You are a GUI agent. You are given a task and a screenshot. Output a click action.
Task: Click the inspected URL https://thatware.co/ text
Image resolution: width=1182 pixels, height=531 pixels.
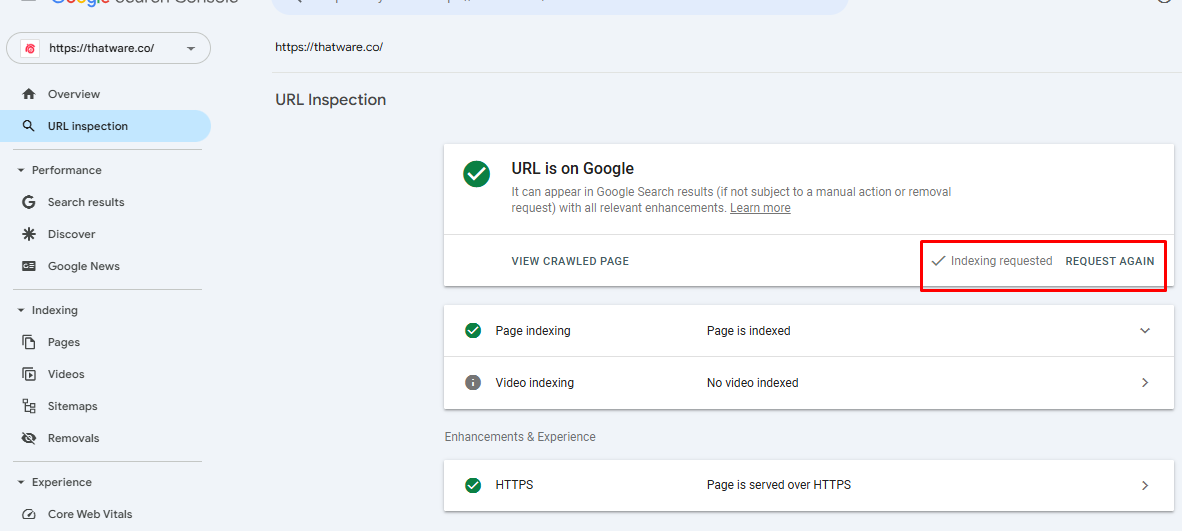329,47
